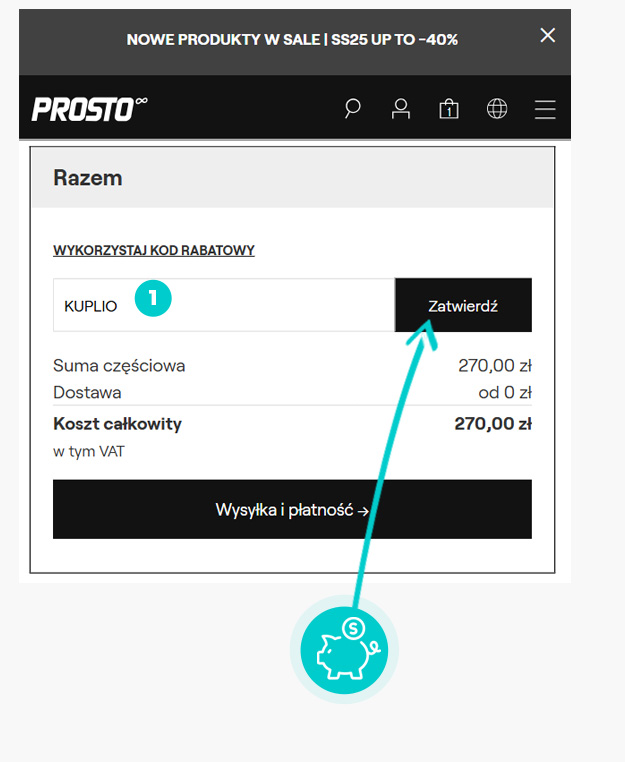Click the globe language icon
The image size is (625, 762).
coord(497,108)
